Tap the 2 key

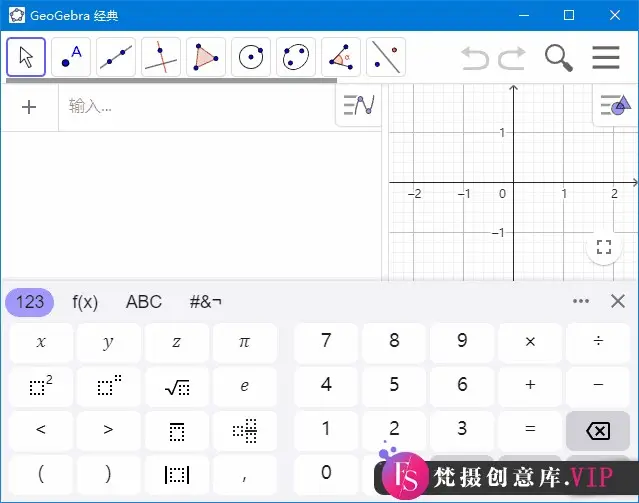(394, 430)
